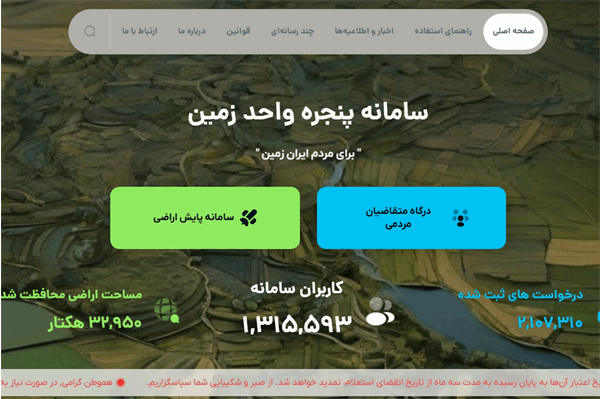
Task: Select the صفحه اصلی tab
Action: [x=513, y=31]
